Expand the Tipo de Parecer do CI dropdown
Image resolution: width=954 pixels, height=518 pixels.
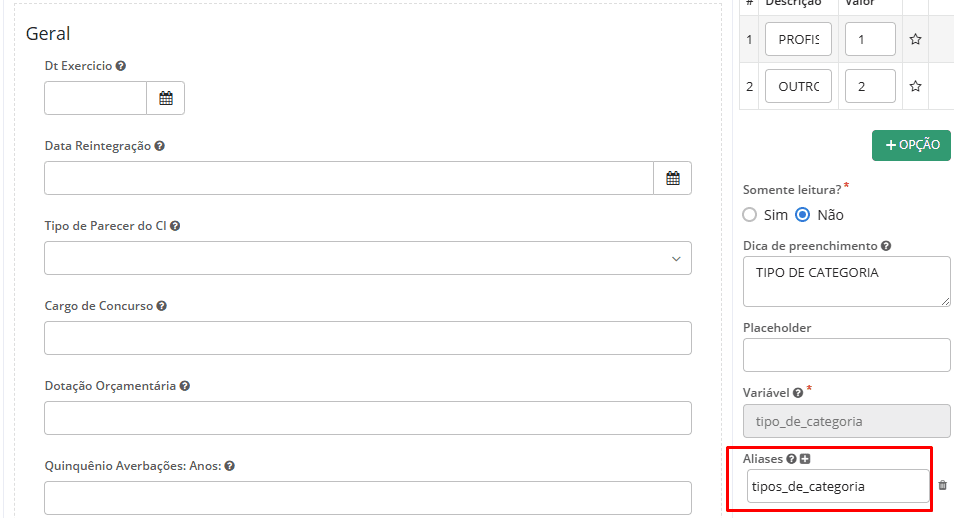coord(368,258)
